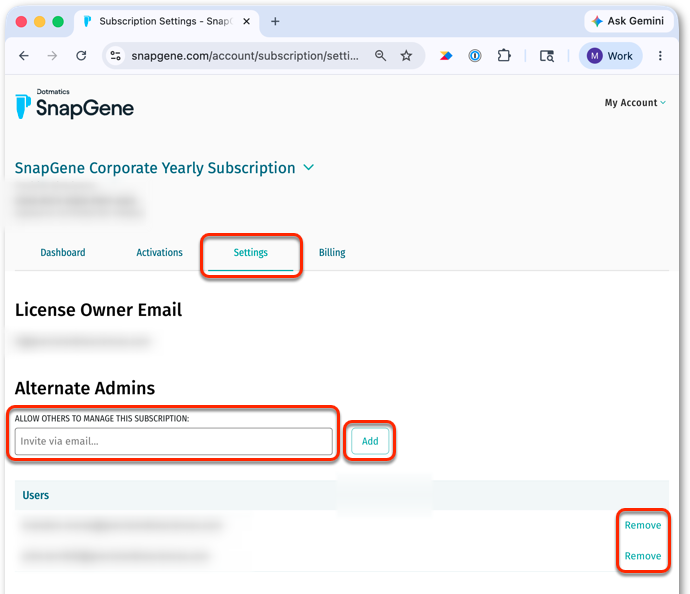
Task: Select the Settings tab
Action: (250, 253)
